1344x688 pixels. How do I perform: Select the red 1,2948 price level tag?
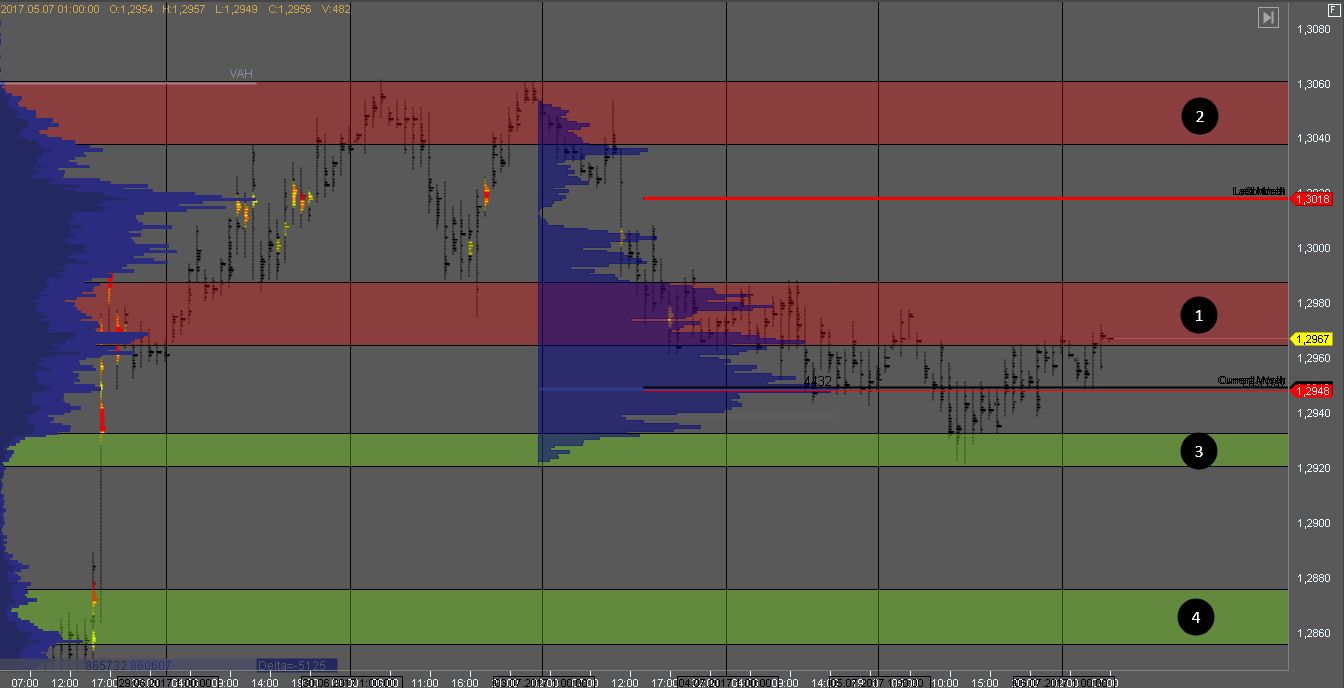1312,391
